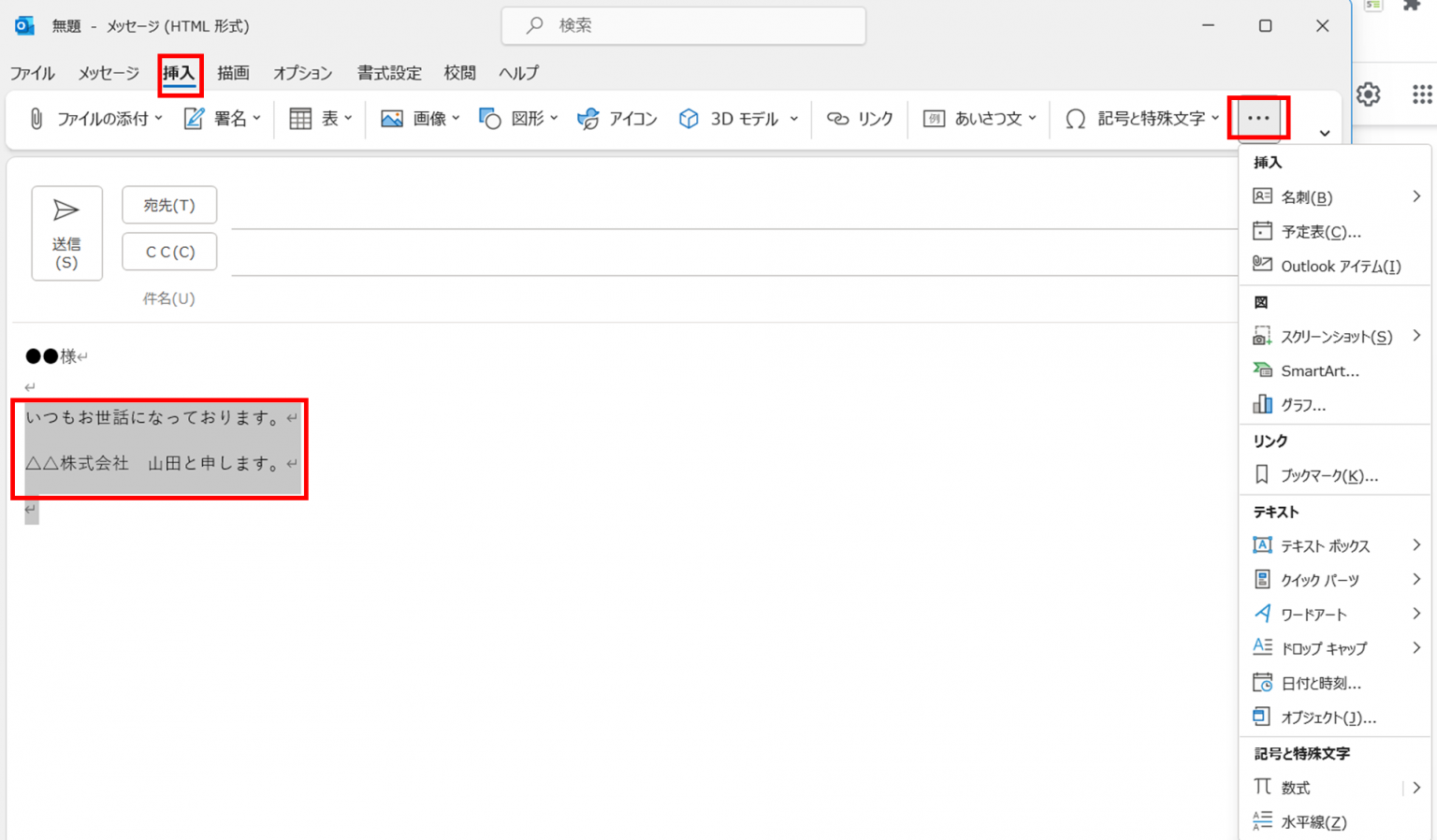Choose 水平線(Z) to insert horizontal line

click(x=1315, y=821)
